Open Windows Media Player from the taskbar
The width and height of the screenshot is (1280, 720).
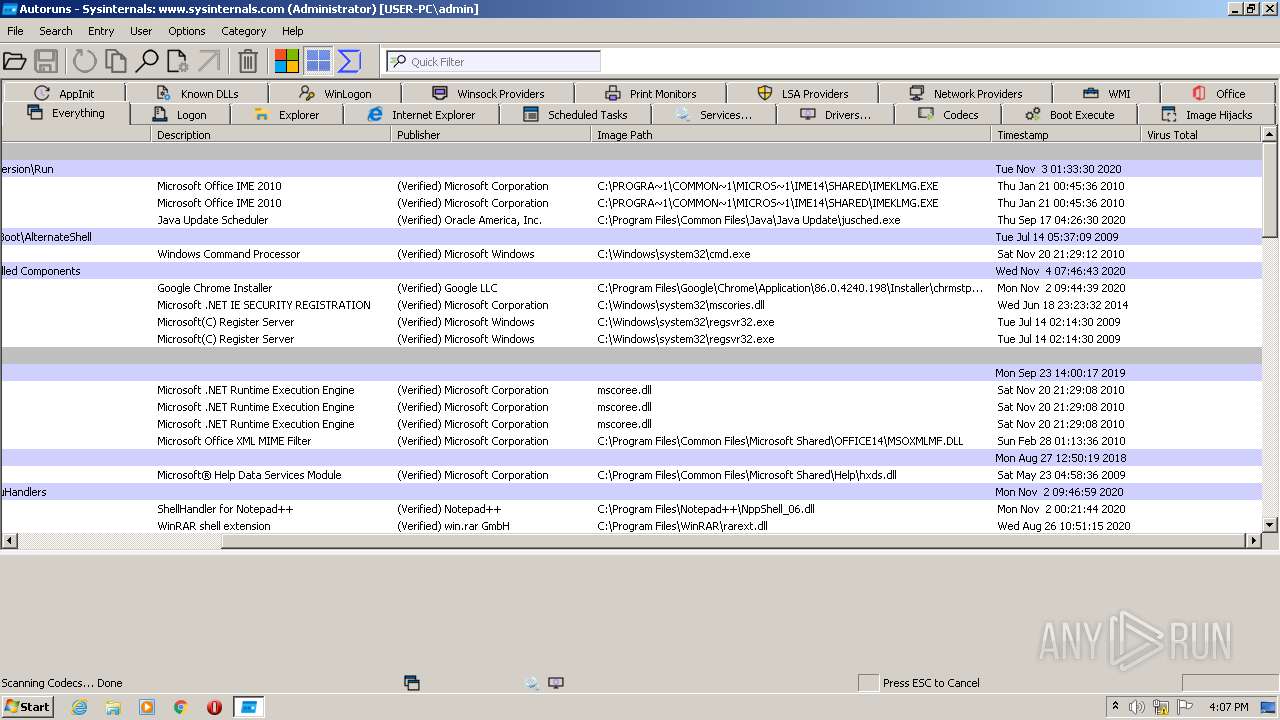[147, 707]
